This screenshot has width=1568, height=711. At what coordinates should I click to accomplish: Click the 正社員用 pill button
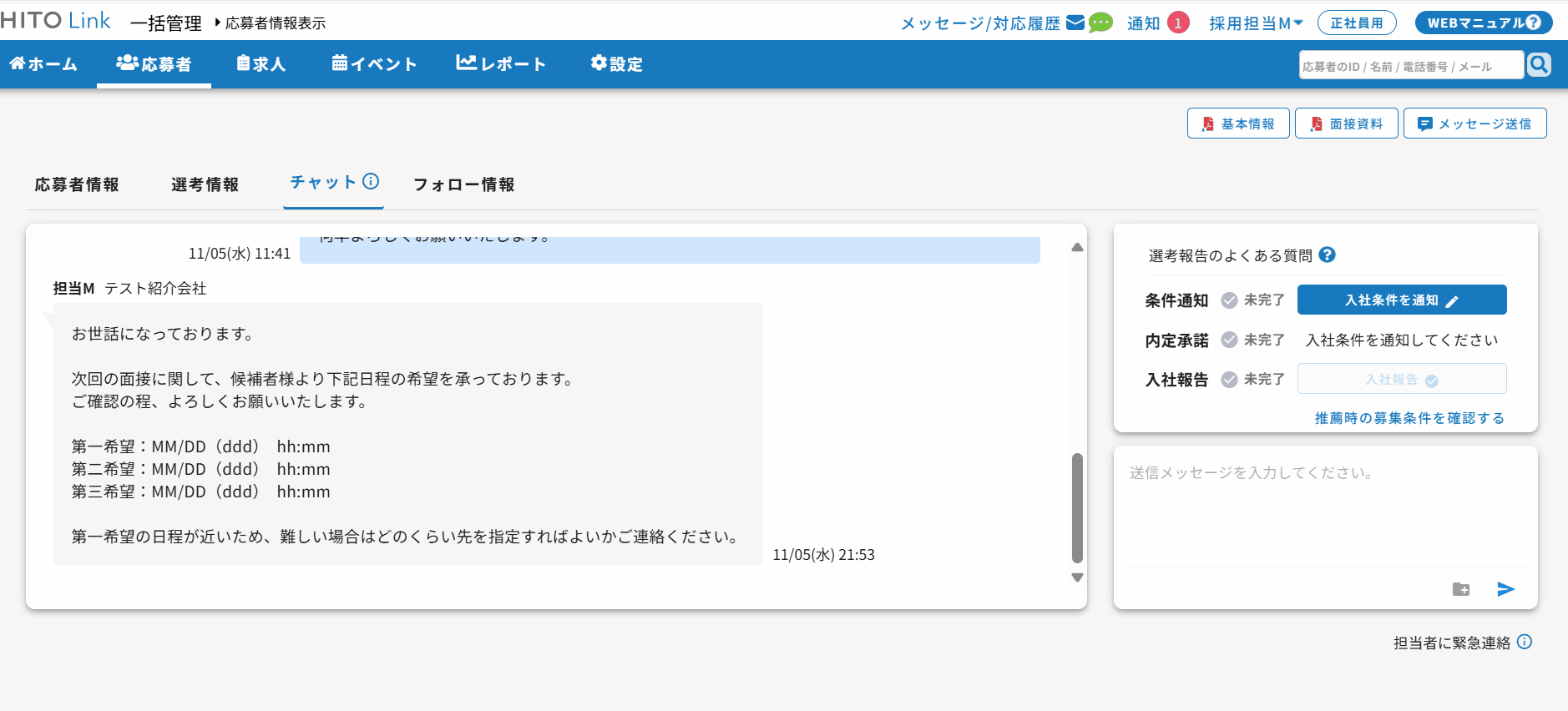pyautogui.click(x=1357, y=23)
